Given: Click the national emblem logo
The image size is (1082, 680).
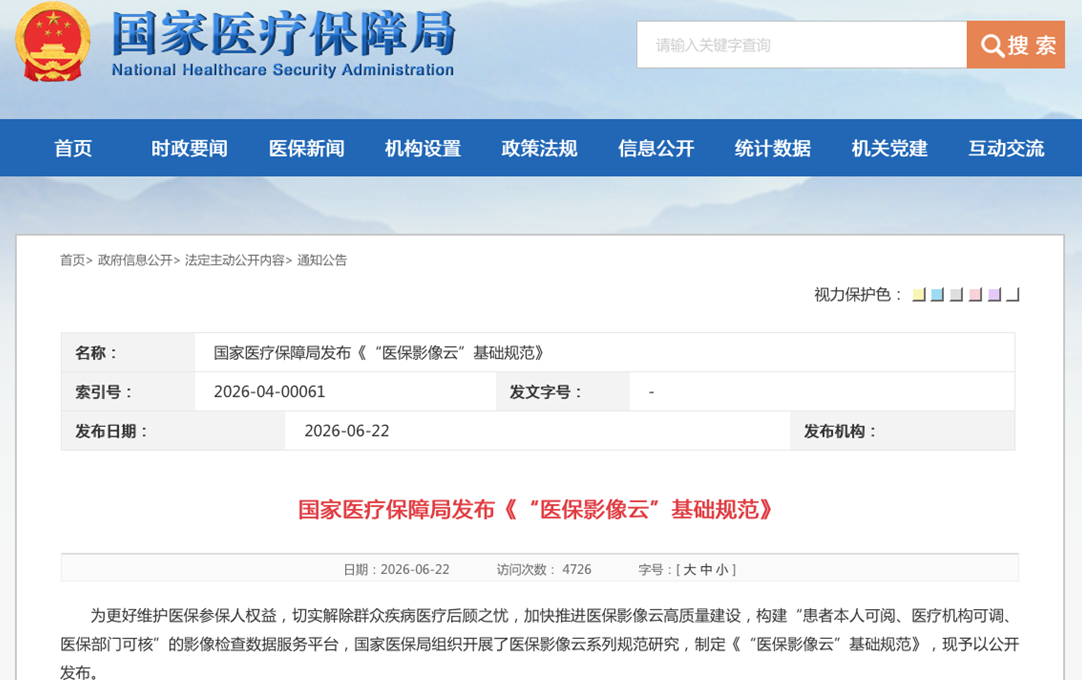Looking at the screenshot, I should click(52, 42).
